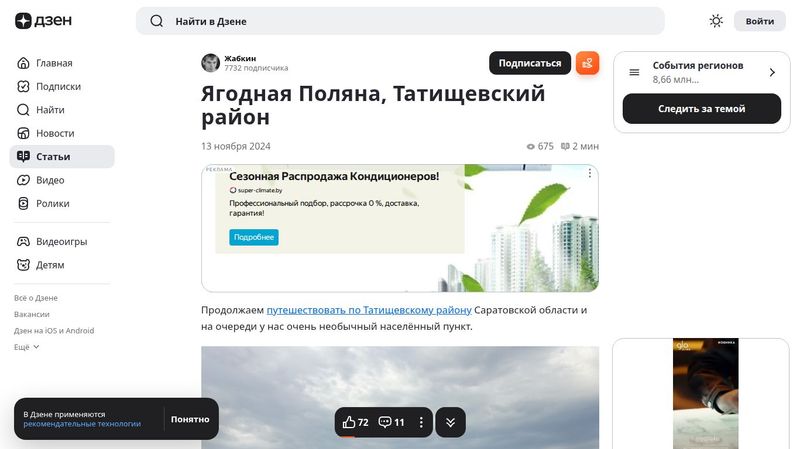Collapse bottom bar with double chevron
800x449 pixels.
click(x=450, y=422)
